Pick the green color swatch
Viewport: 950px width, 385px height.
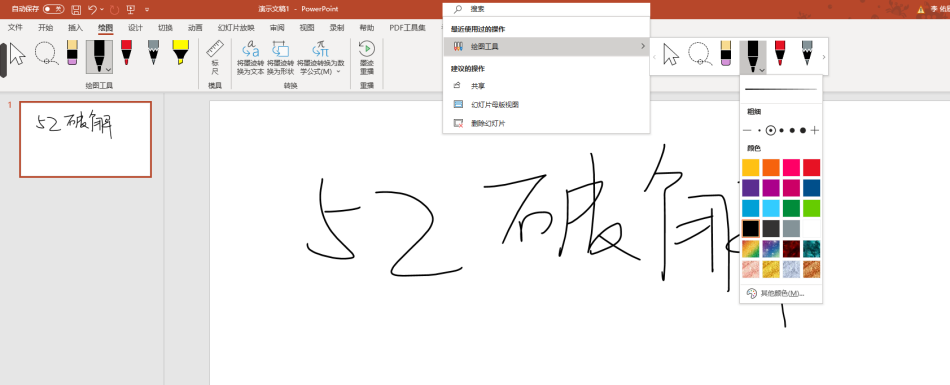pos(791,208)
